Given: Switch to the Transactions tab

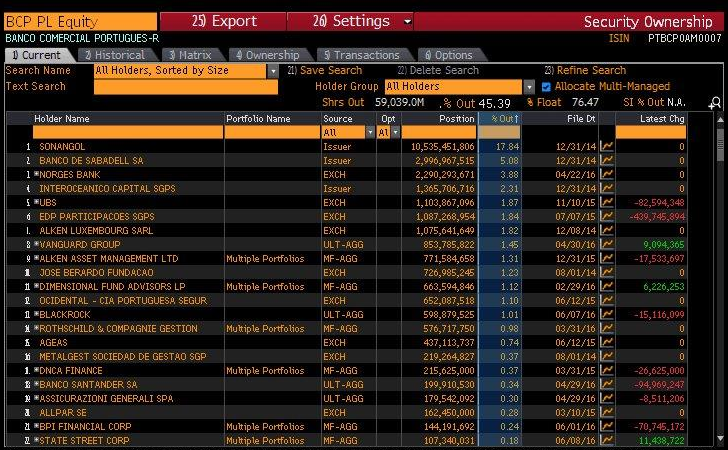Looking at the screenshot, I should [x=363, y=55].
